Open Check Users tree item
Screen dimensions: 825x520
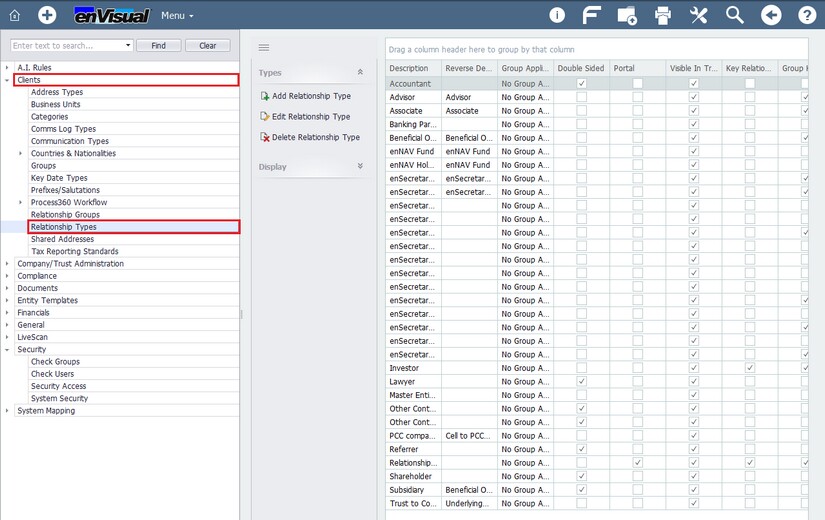[x=53, y=374]
